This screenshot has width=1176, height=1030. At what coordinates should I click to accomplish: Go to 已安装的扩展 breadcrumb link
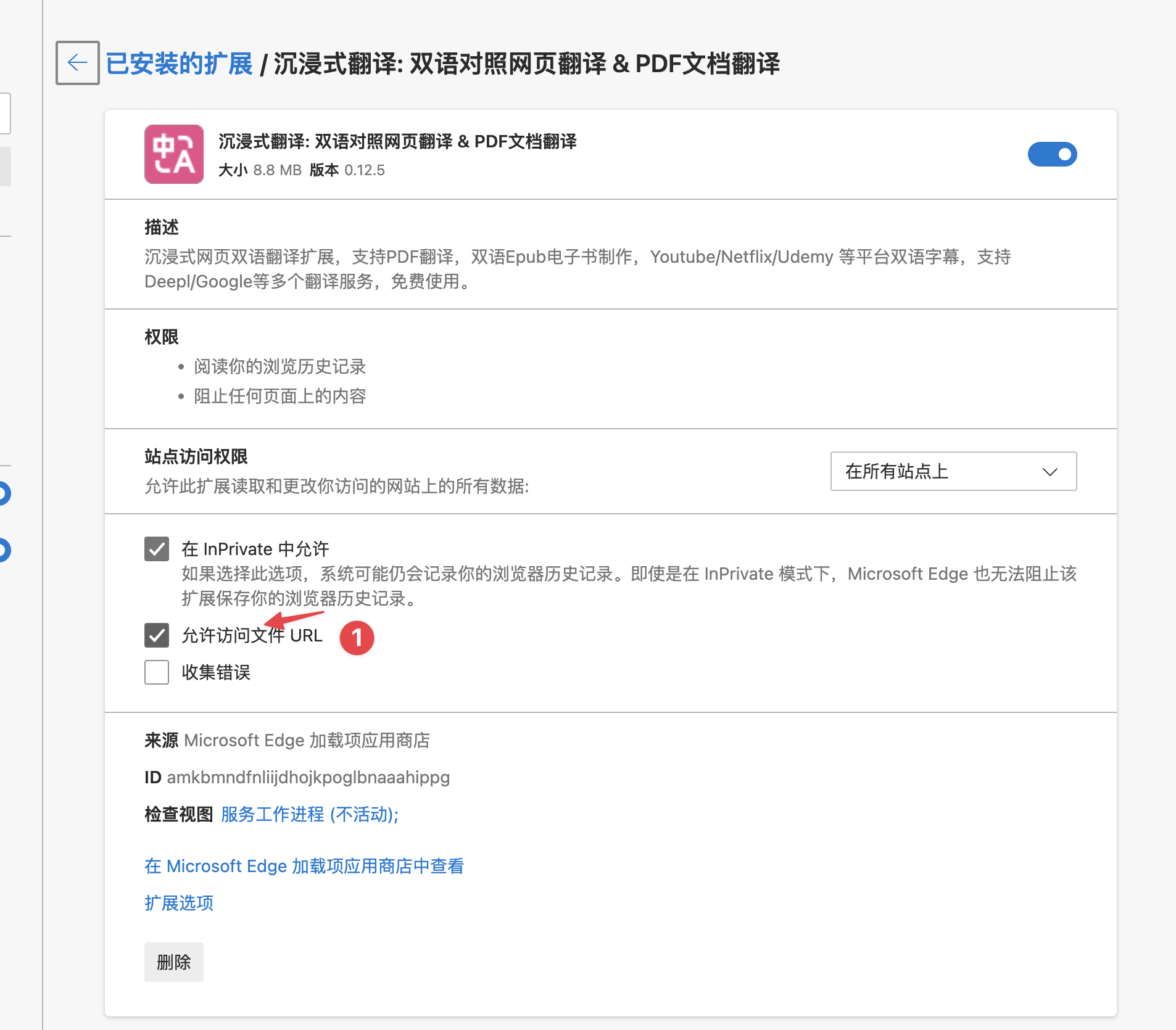[179, 64]
